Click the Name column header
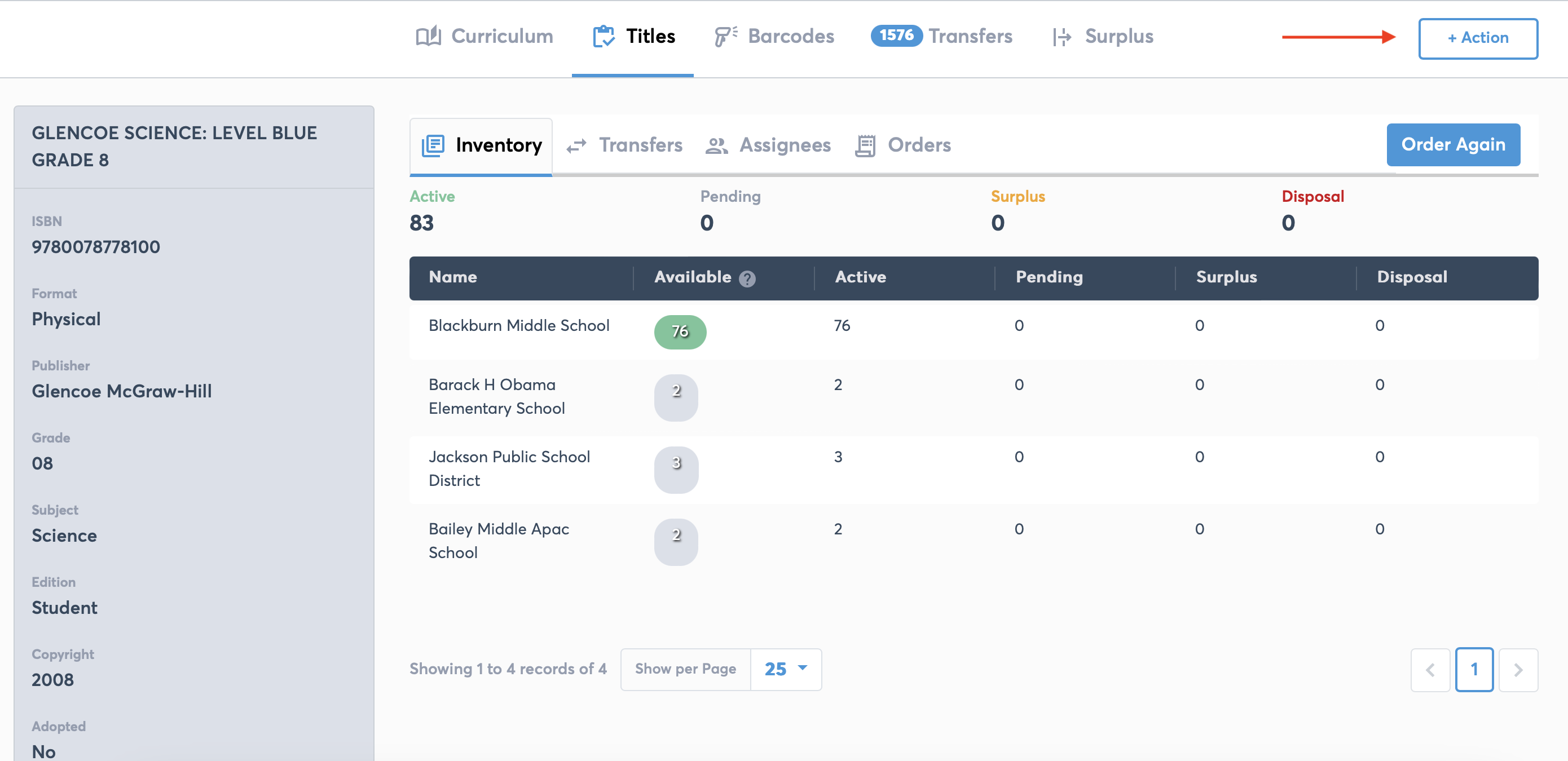This screenshot has height=761, width=1568. tap(453, 277)
